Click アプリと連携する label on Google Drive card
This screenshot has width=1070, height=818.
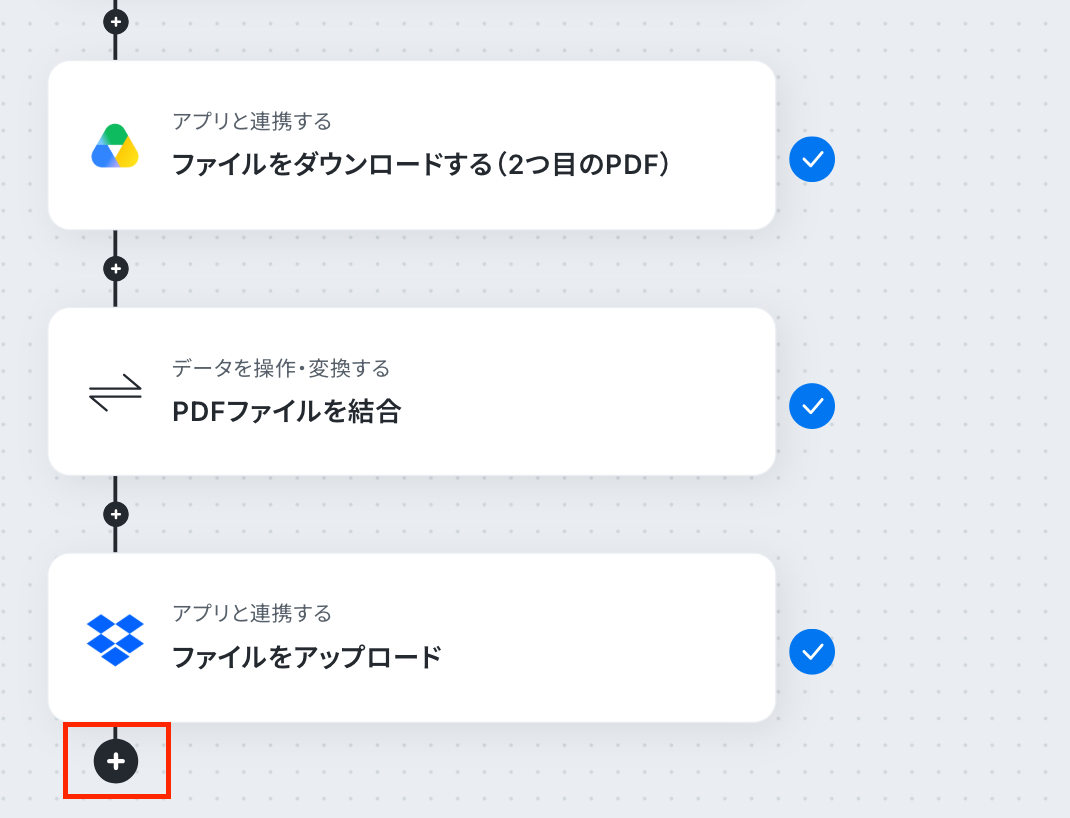click(x=252, y=121)
